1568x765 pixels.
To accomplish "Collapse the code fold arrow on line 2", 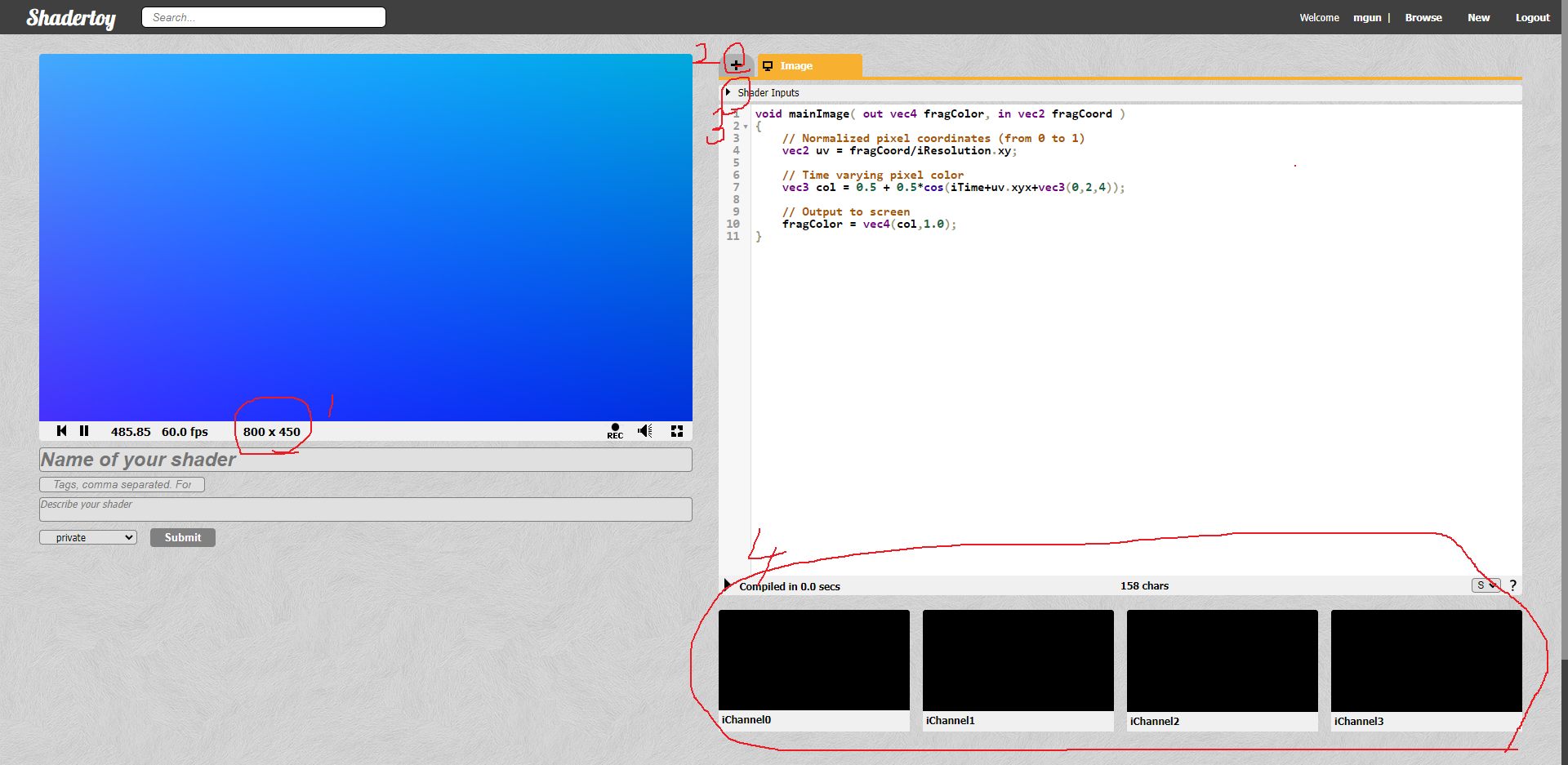I will coord(746,127).
